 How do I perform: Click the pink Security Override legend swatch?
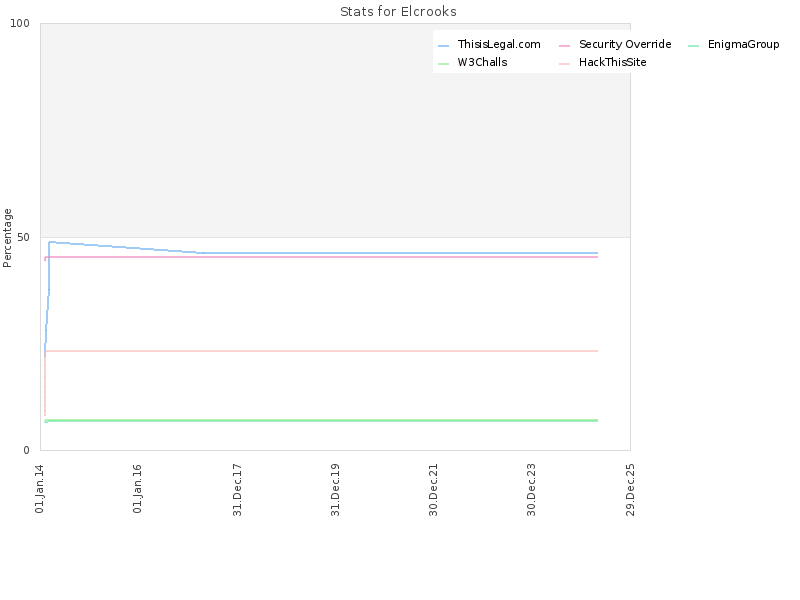[564, 46]
